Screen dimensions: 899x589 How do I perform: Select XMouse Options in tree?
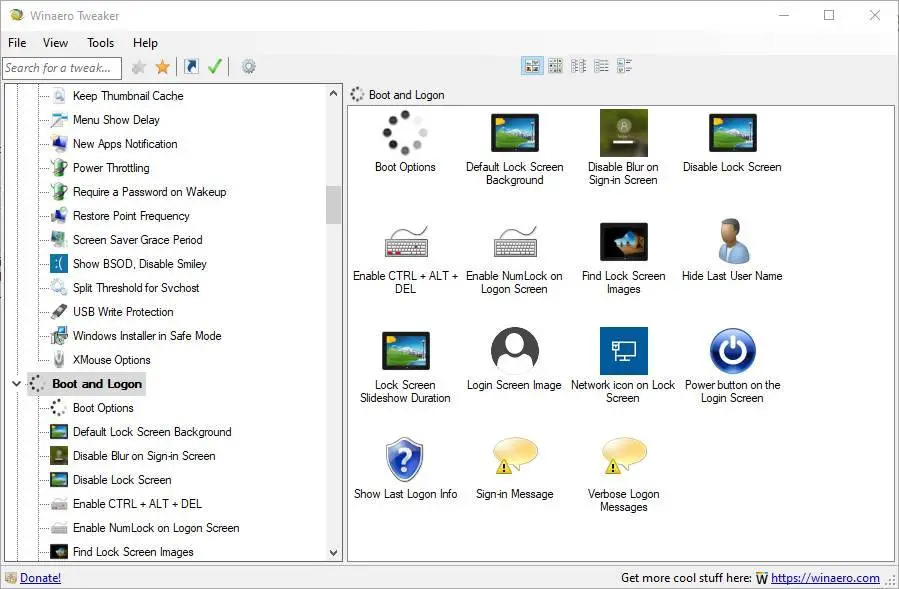(x=111, y=360)
